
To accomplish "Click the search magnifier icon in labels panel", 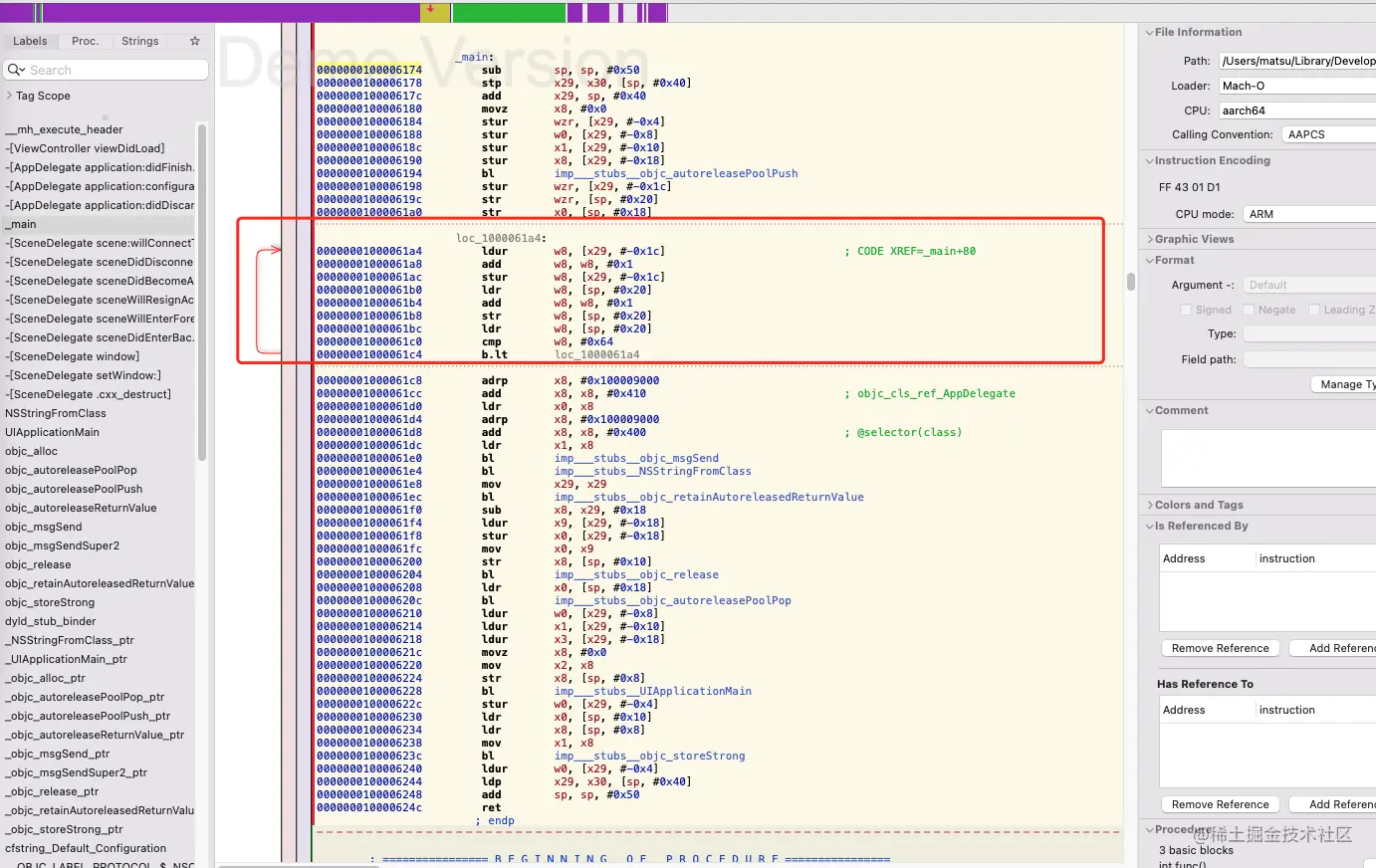I will (16, 70).
